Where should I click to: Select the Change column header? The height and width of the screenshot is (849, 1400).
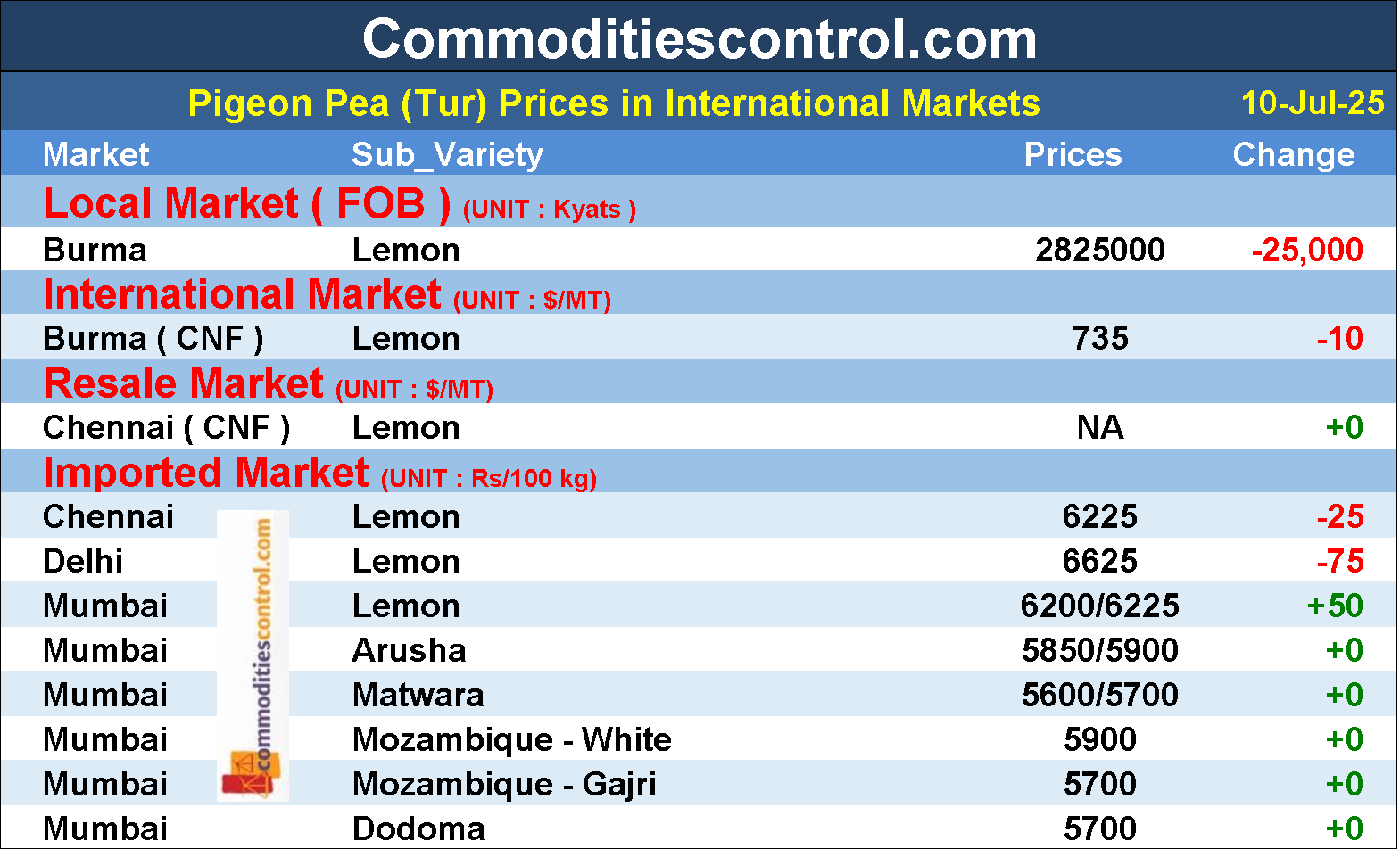[x=1293, y=155]
